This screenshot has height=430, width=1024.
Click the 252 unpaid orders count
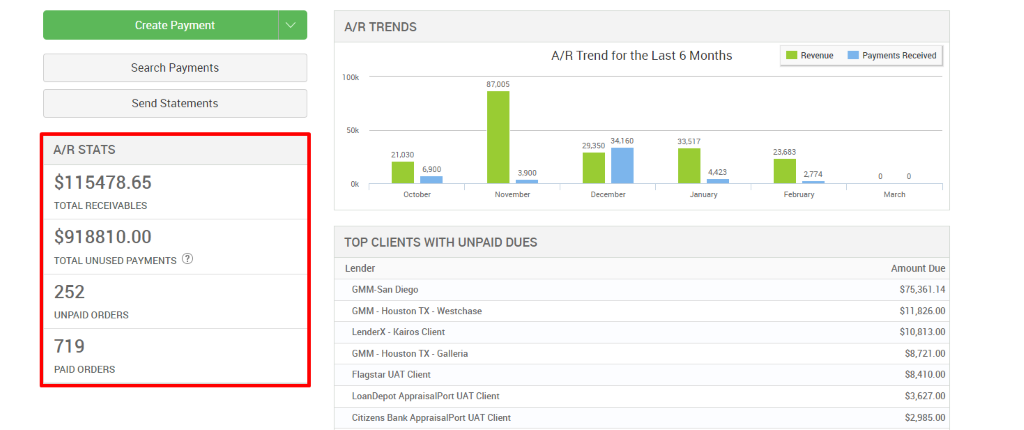pos(69,291)
